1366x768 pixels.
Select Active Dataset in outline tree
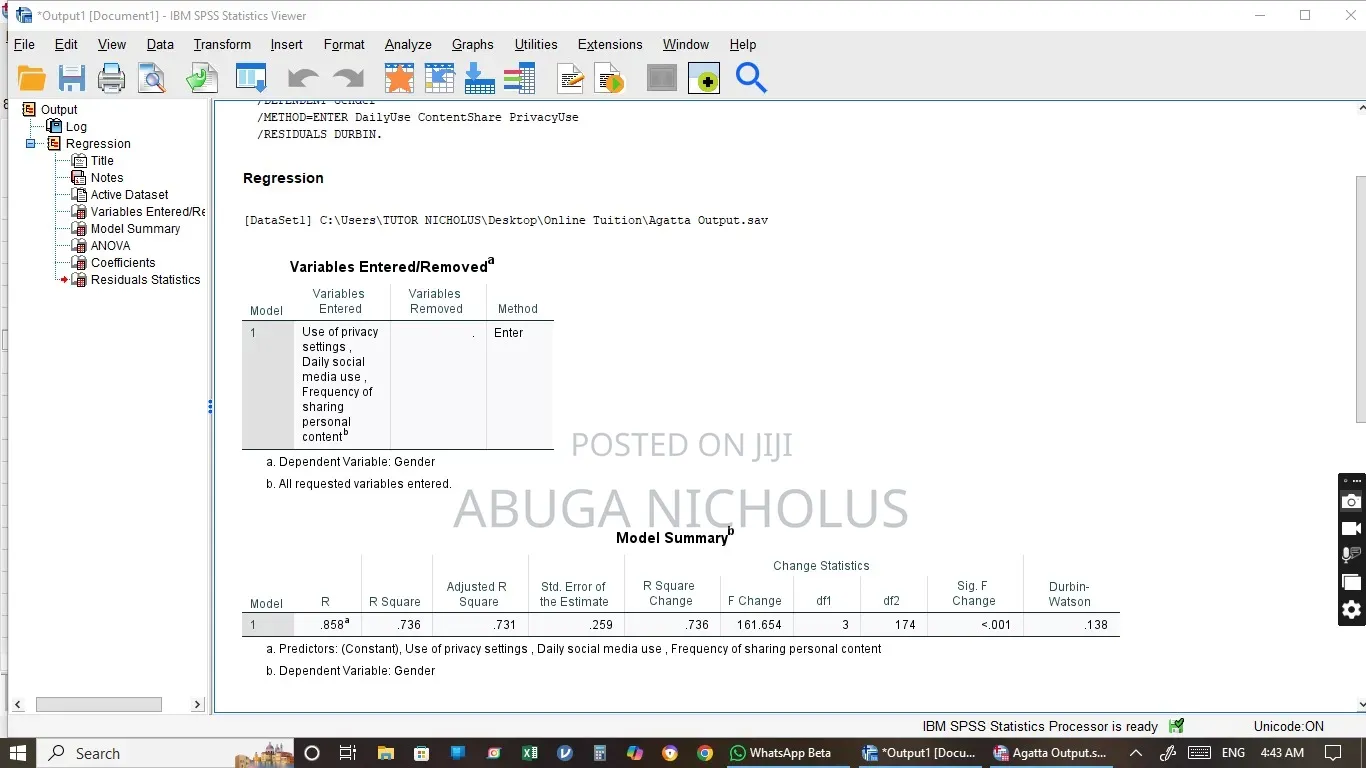129,195
